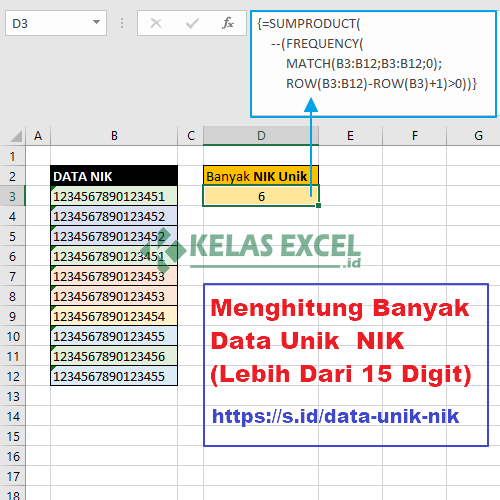The image size is (500, 500).
Task: Click the Insert Function fx icon
Action: 228,23
